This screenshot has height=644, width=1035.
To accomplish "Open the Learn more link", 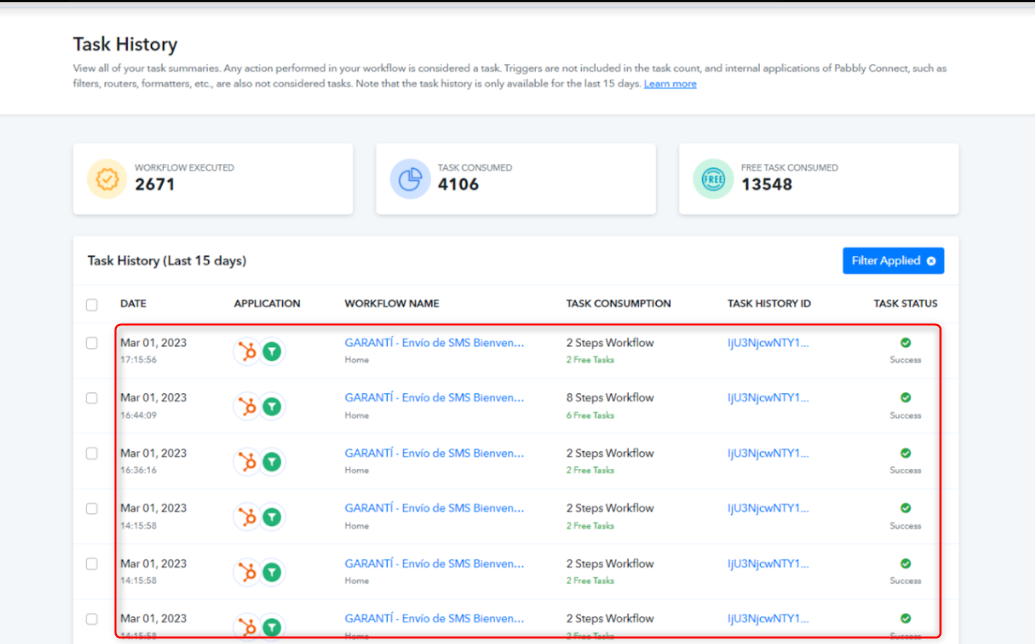I will click(x=670, y=84).
